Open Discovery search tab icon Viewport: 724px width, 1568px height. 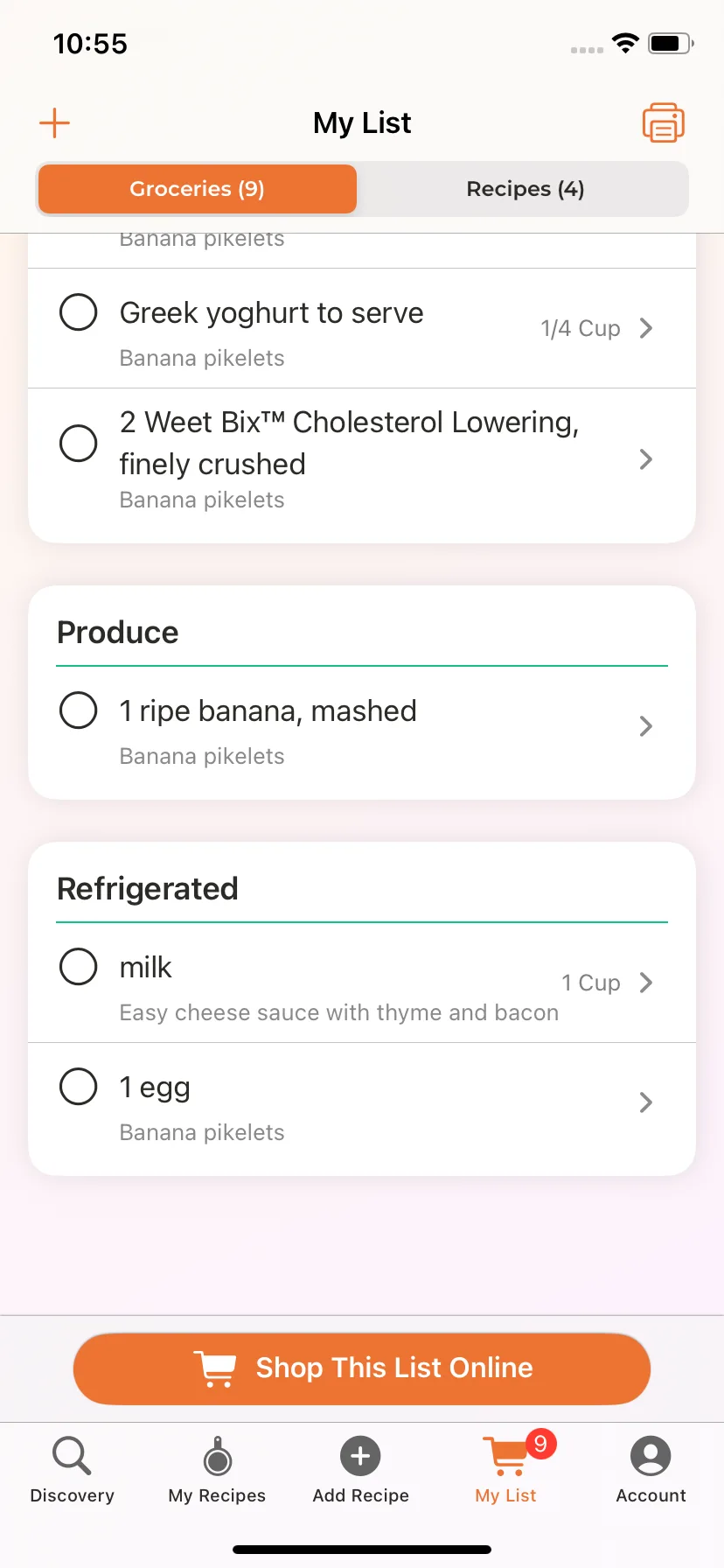point(72,1456)
